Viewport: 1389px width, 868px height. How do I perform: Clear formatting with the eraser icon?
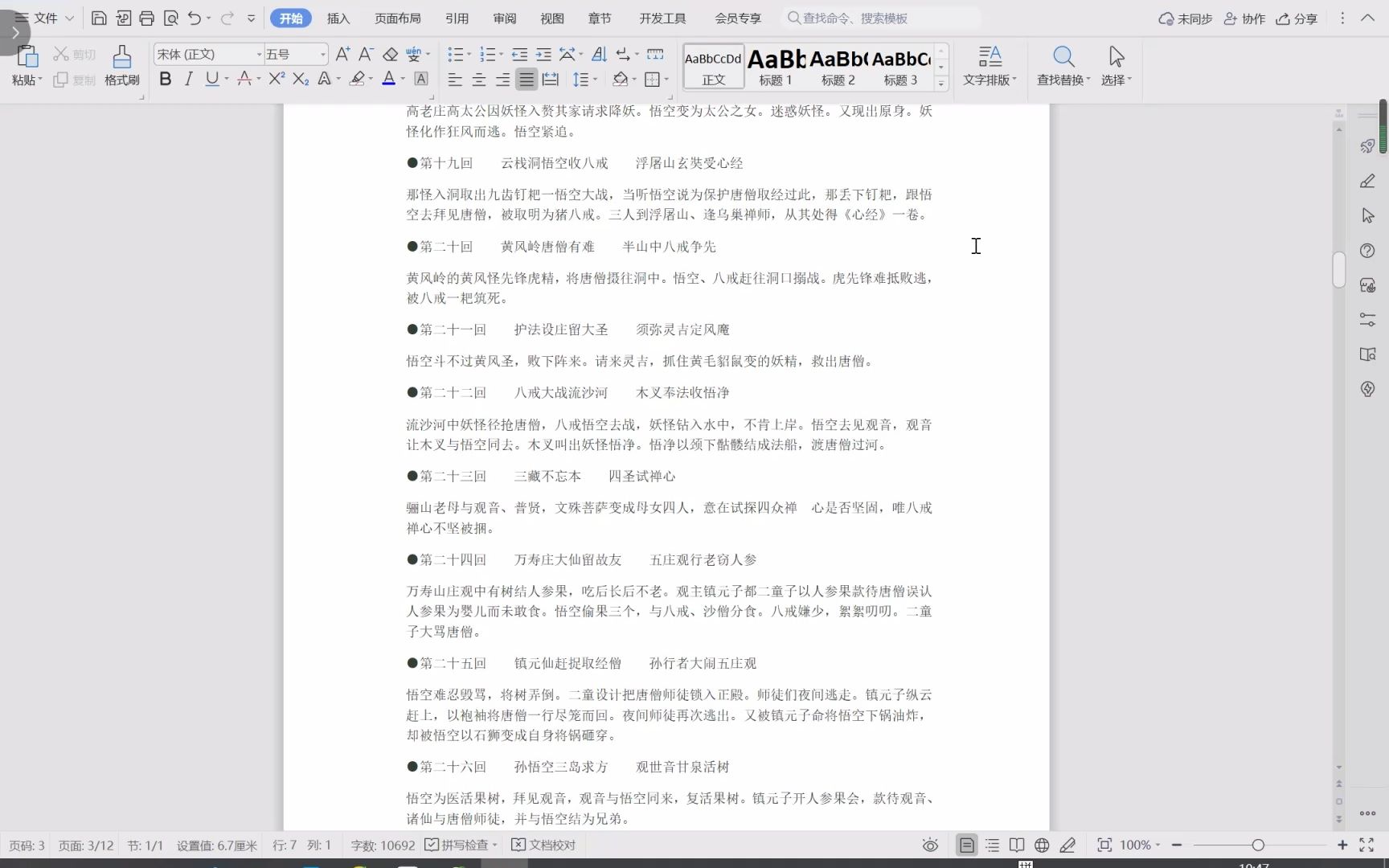[390, 54]
